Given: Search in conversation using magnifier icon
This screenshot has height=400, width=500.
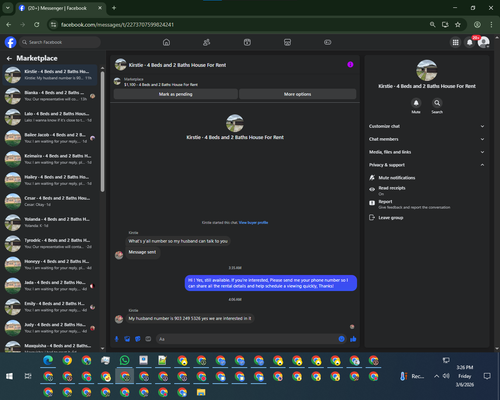Looking at the screenshot, I should (x=437, y=103).
